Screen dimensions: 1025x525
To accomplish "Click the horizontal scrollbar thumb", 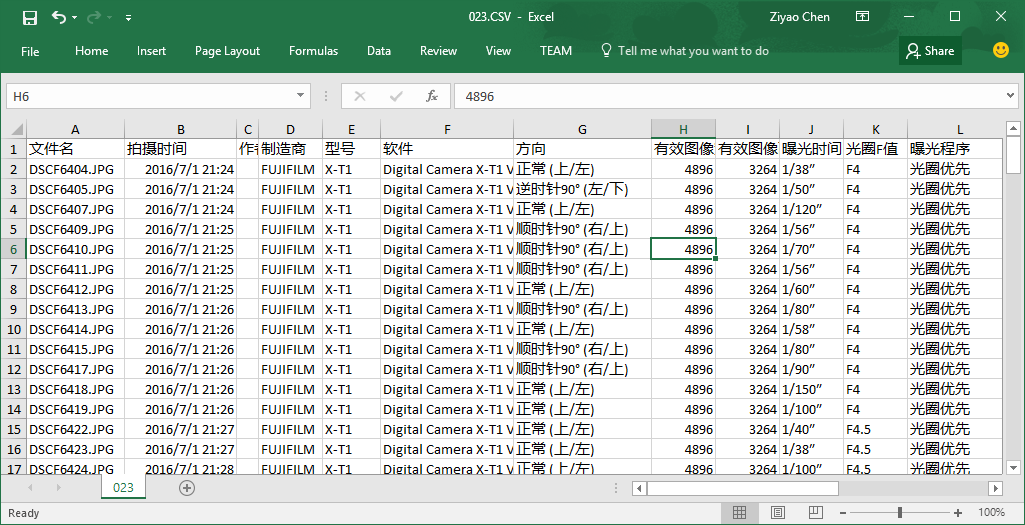I will coord(743,488).
